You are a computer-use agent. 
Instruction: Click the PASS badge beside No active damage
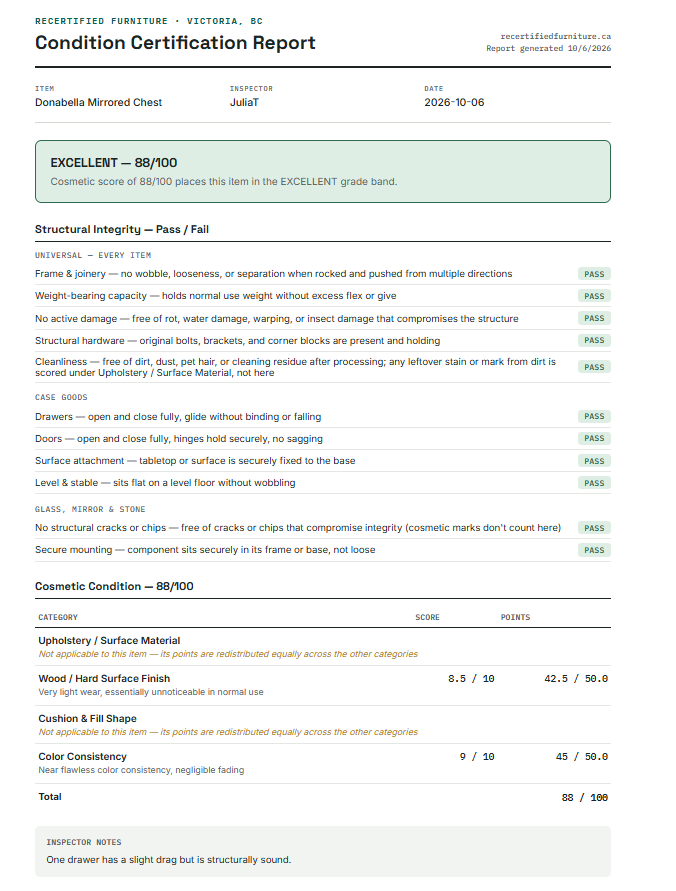[x=594, y=318]
